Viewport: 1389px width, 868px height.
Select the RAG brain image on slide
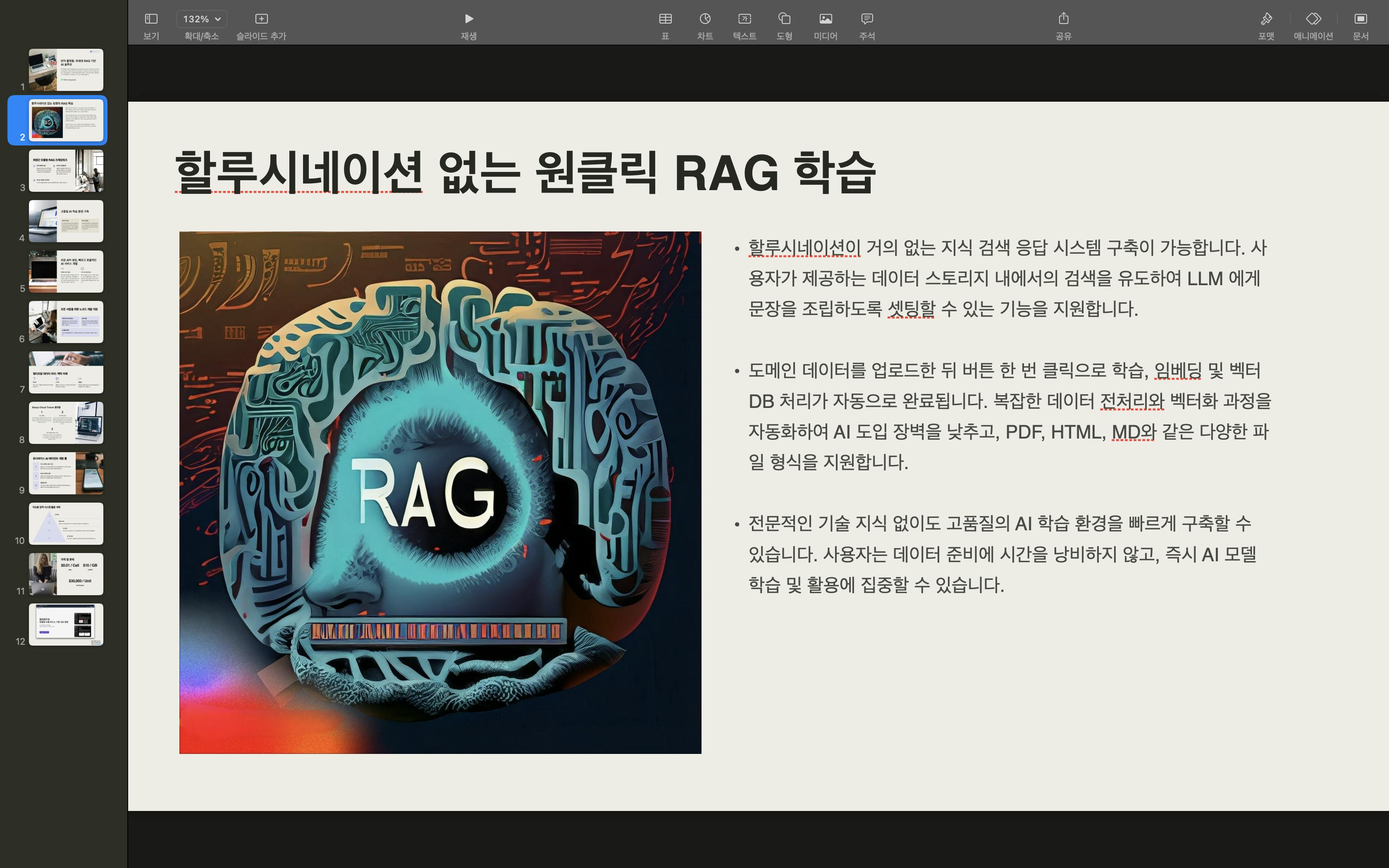[440, 493]
